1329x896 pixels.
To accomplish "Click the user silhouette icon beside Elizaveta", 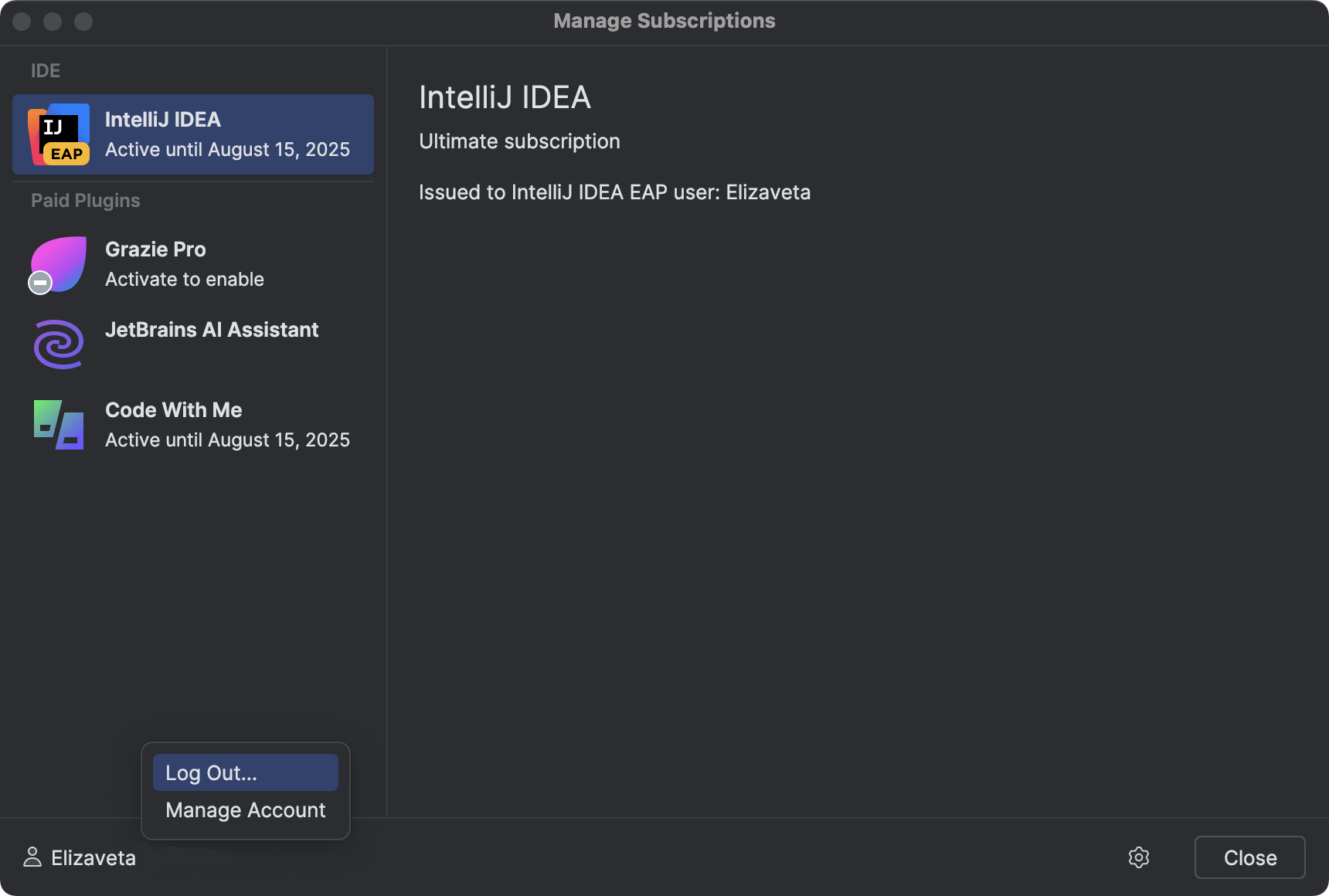I will pyautogui.click(x=31, y=857).
